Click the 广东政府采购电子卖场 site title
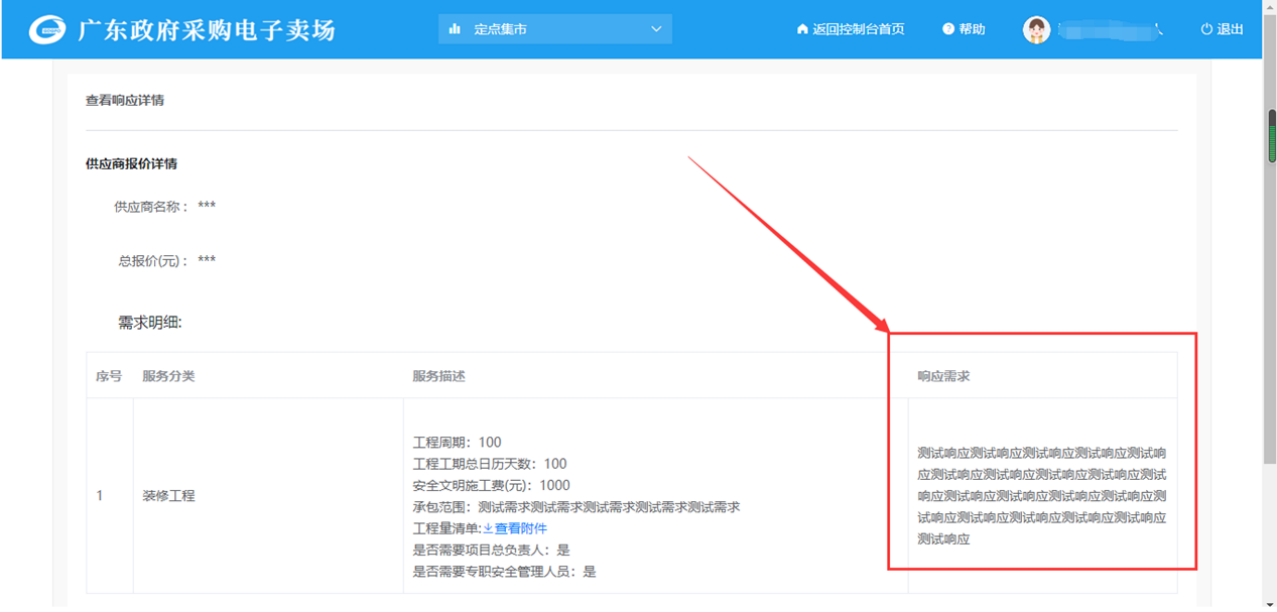 pos(206,30)
